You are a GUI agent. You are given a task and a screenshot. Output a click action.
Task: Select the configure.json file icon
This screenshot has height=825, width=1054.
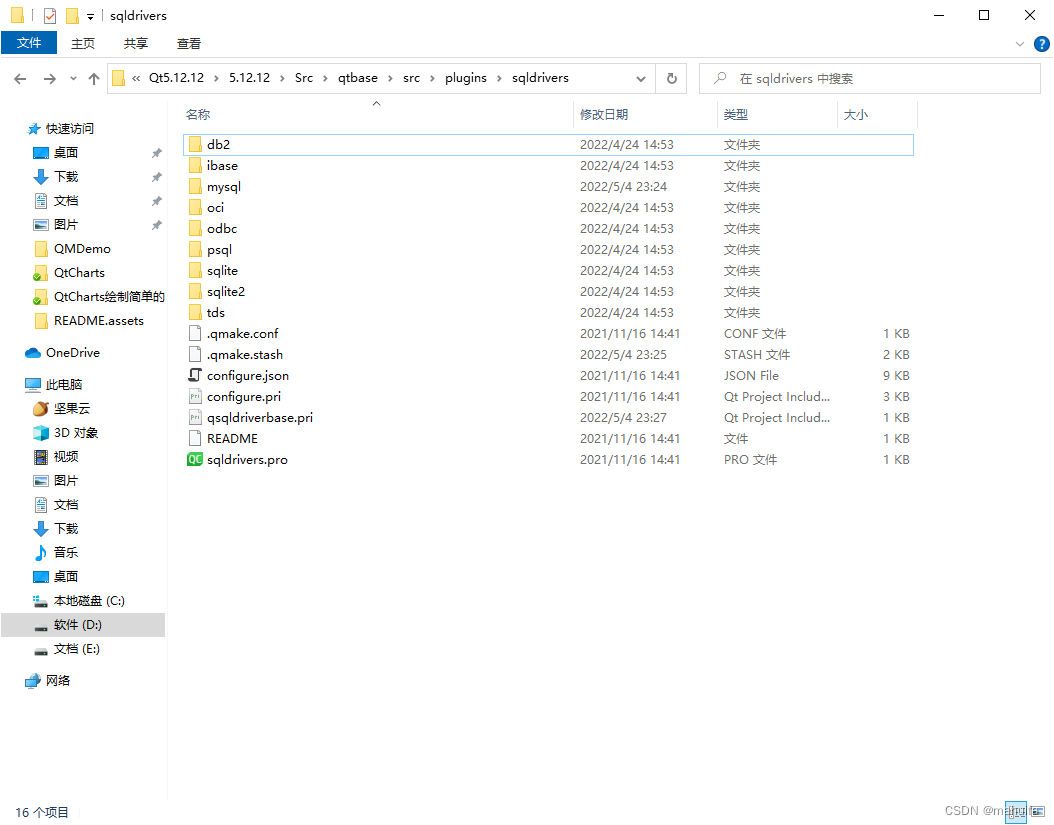195,375
